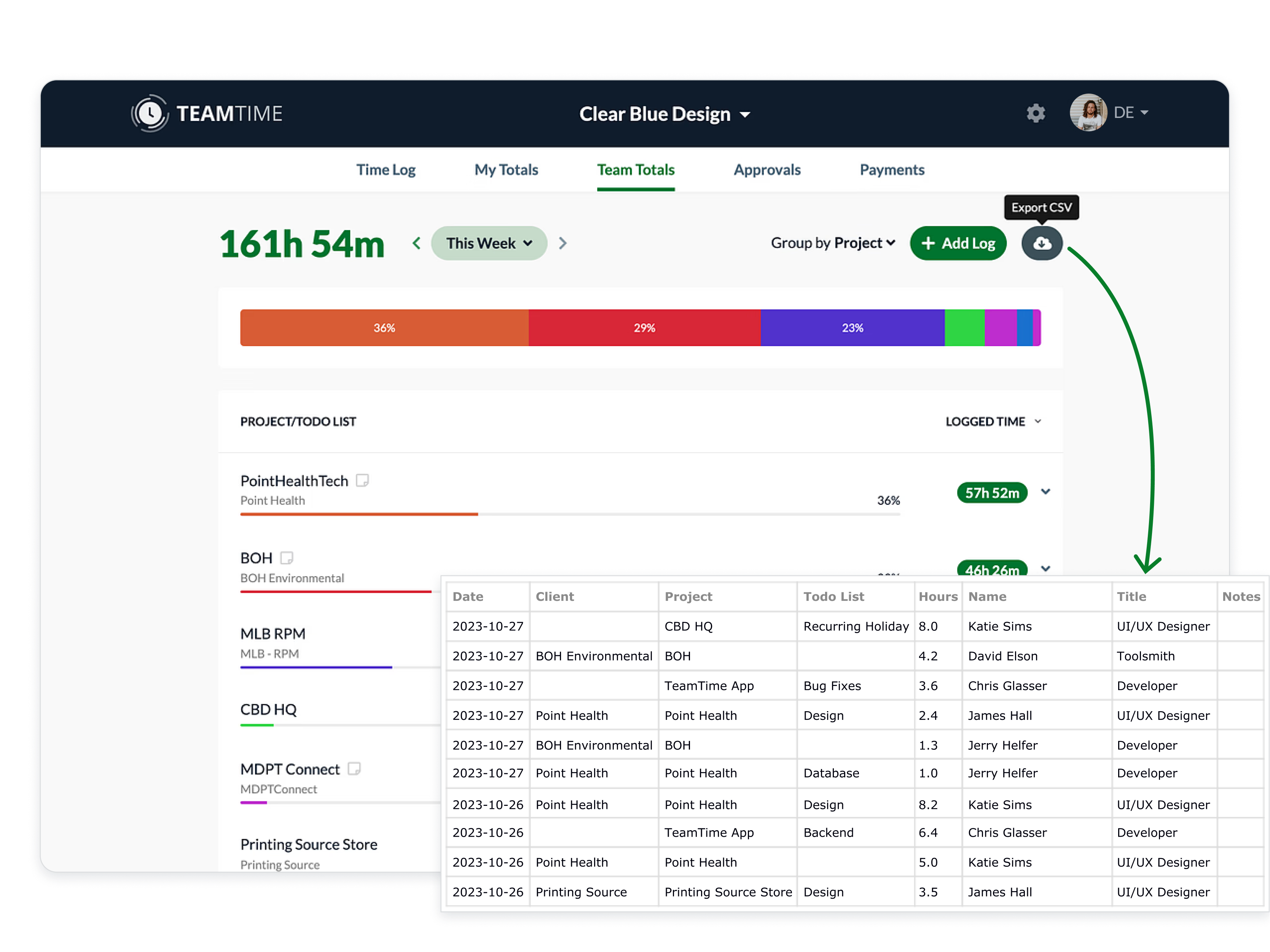Open the Payments tab
Image resolution: width=1270 pixels, height=952 pixels.
(x=892, y=170)
